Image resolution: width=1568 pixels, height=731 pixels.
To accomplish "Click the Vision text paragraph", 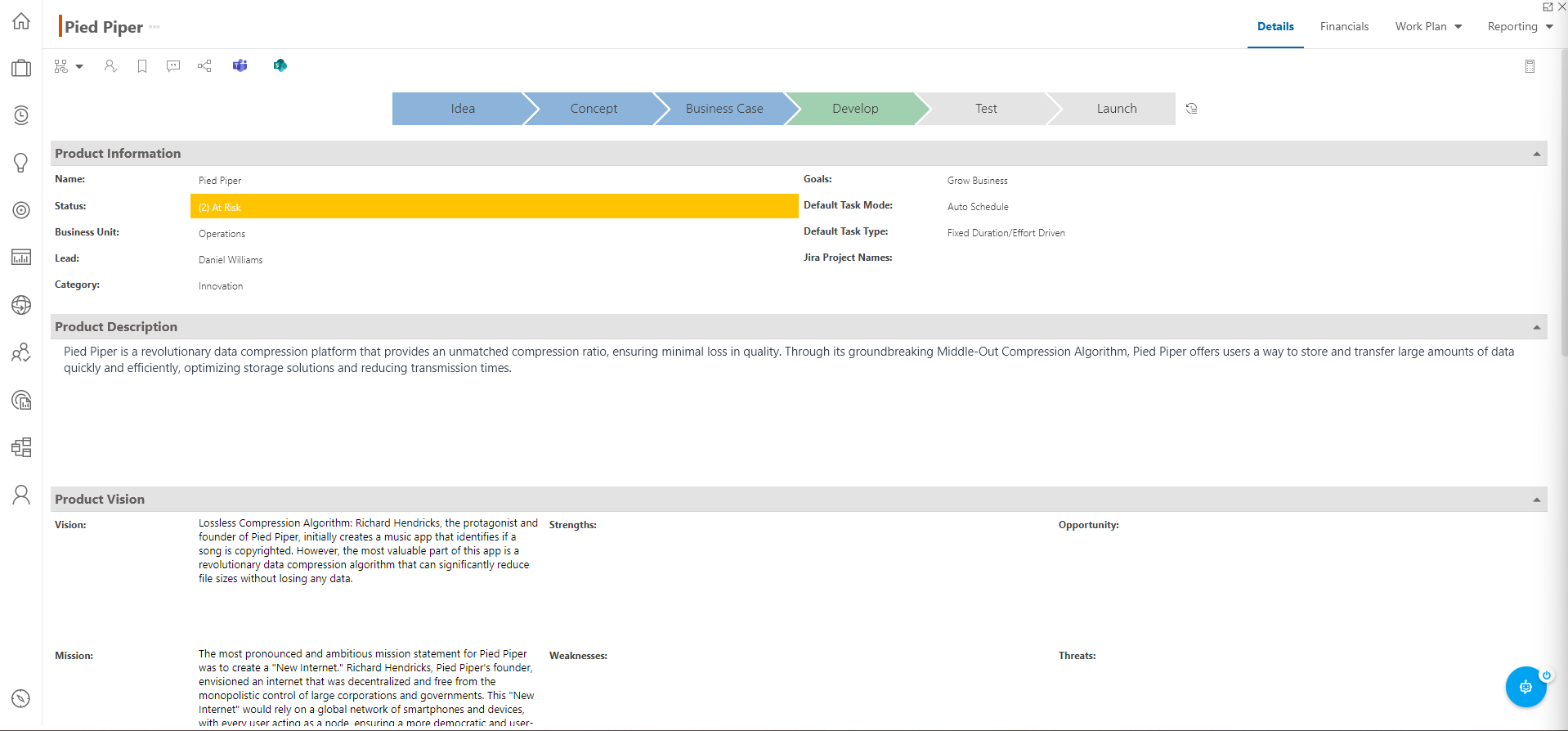I will pyautogui.click(x=368, y=550).
